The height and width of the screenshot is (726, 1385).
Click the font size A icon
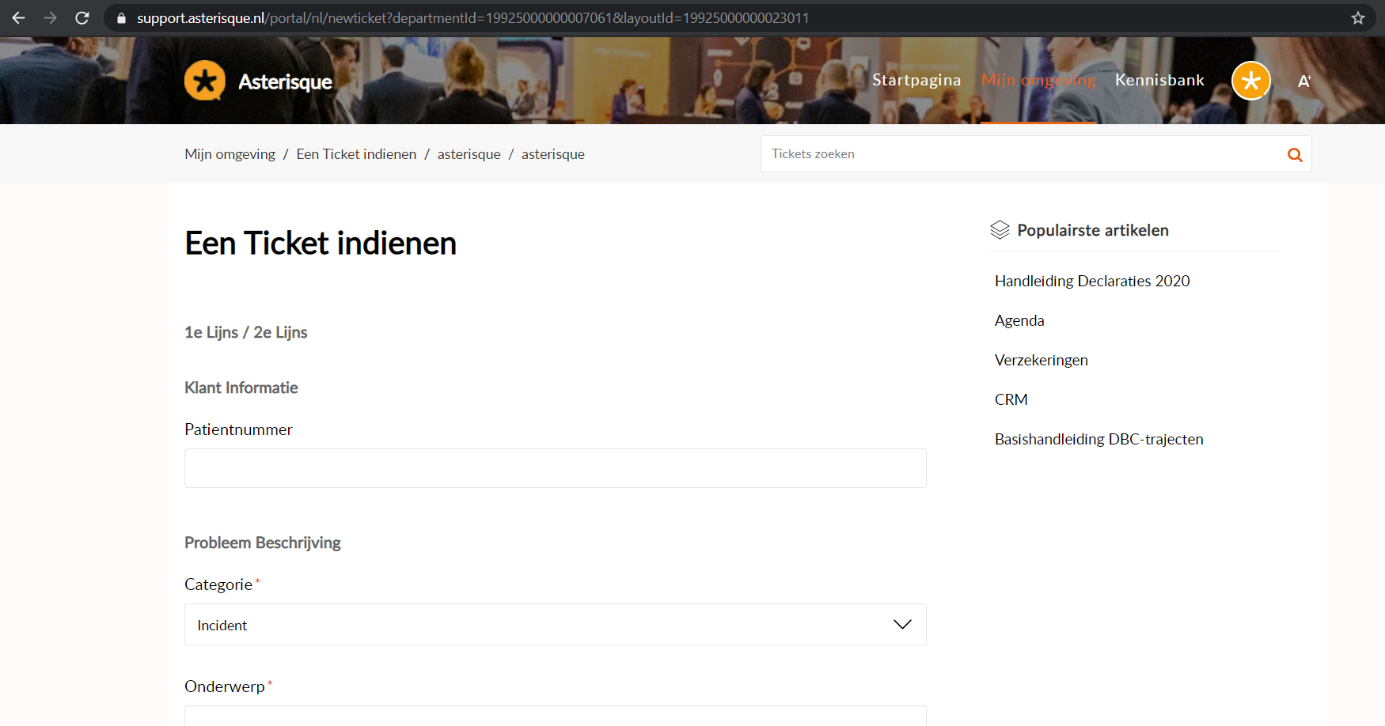1304,81
